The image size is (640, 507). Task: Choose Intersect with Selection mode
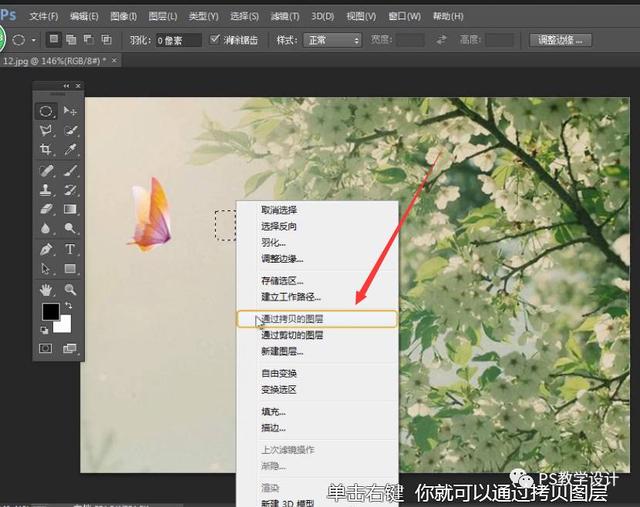click(106, 40)
